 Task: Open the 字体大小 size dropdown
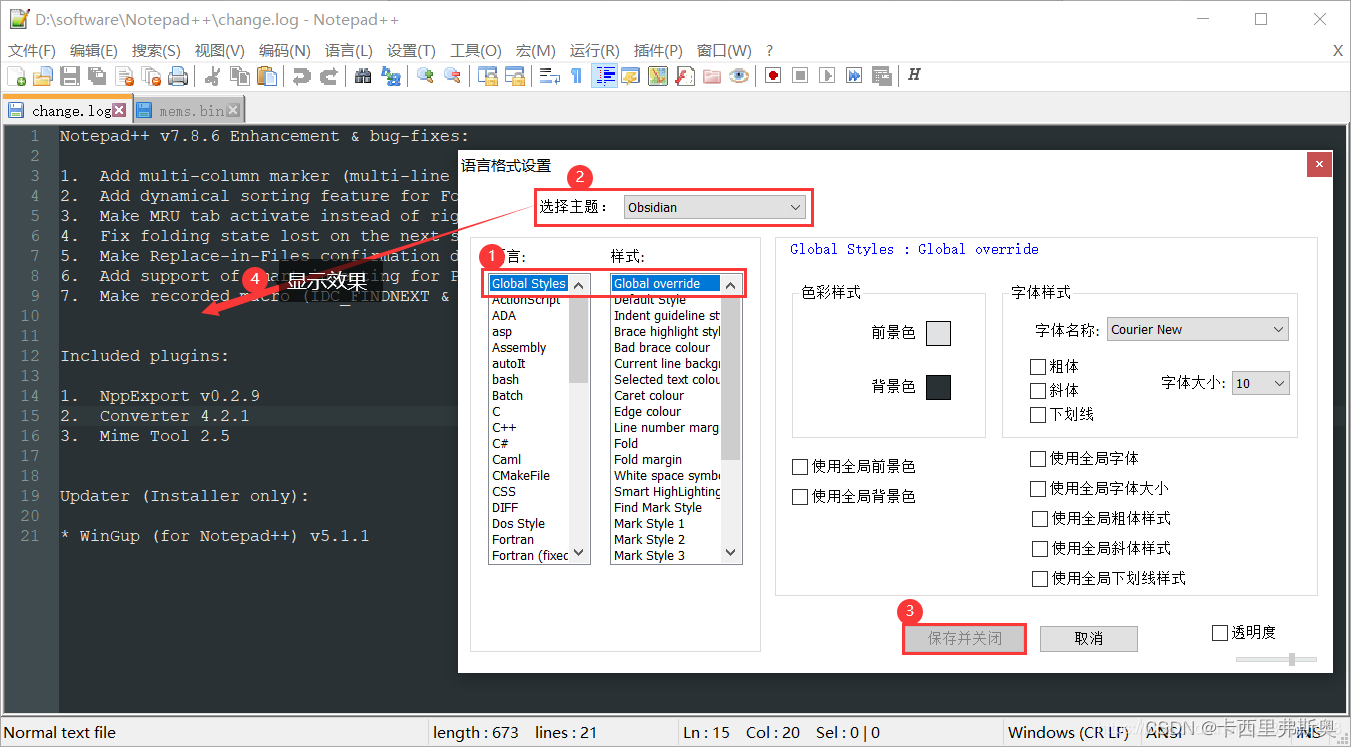pos(1260,382)
